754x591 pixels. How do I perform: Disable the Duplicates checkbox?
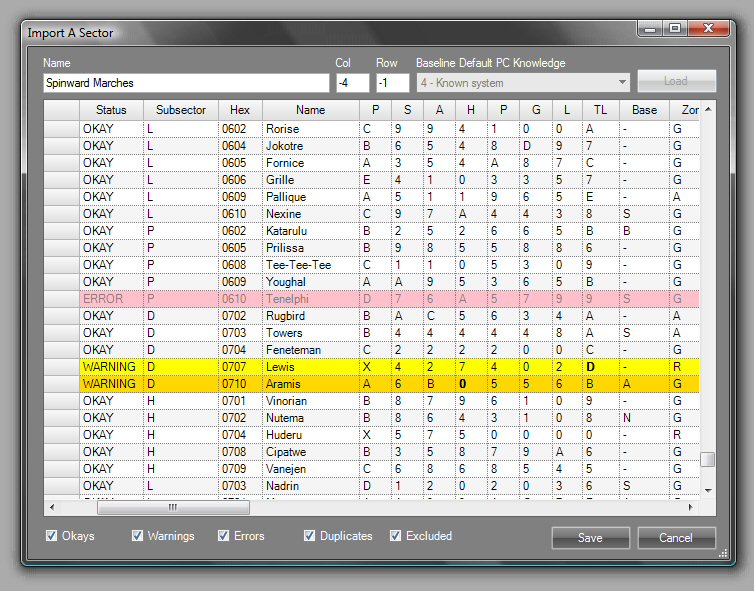310,536
